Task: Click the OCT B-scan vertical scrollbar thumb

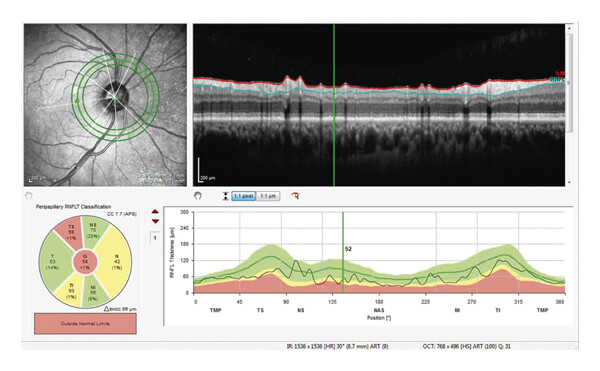Action: (x=569, y=83)
